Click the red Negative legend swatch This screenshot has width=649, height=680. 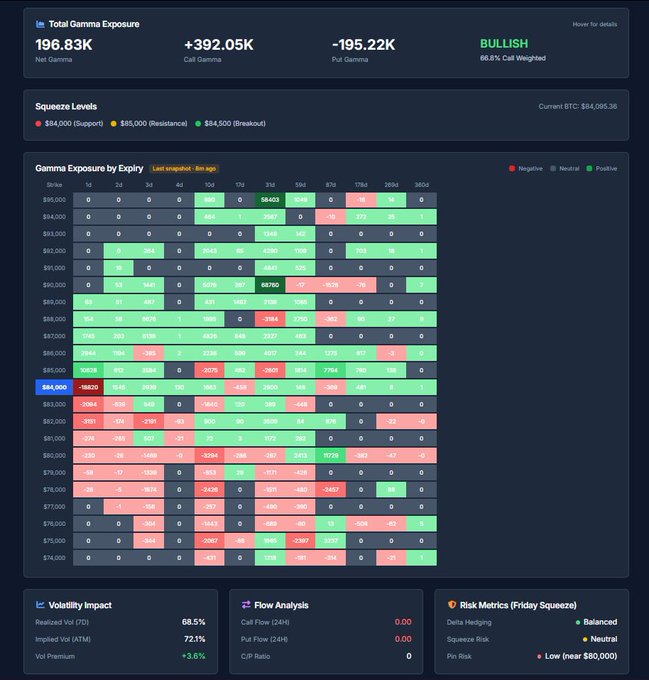pyautogui.click(x=512, y=169)
